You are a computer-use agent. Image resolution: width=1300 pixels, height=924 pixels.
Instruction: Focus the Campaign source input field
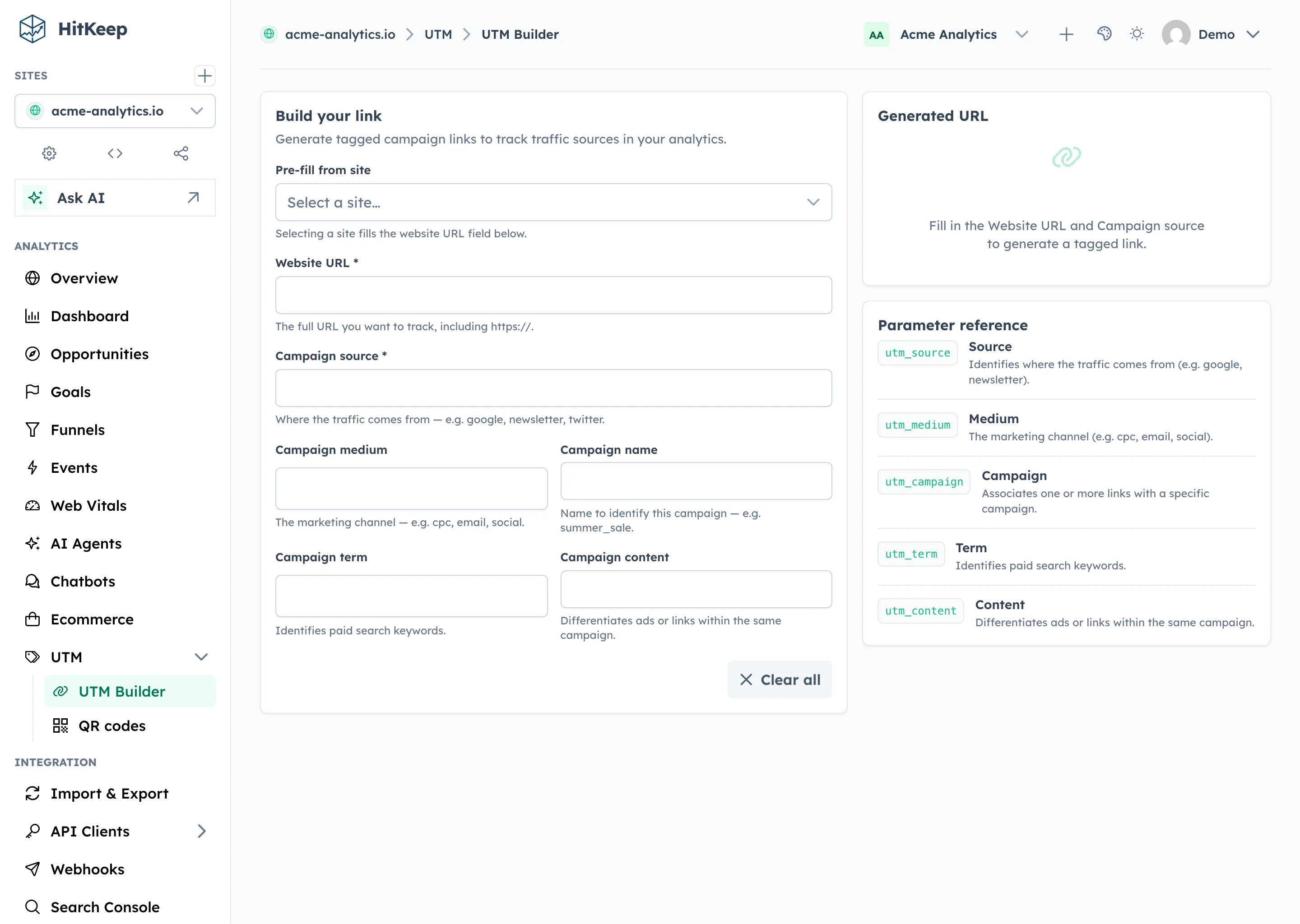point(553,388)
